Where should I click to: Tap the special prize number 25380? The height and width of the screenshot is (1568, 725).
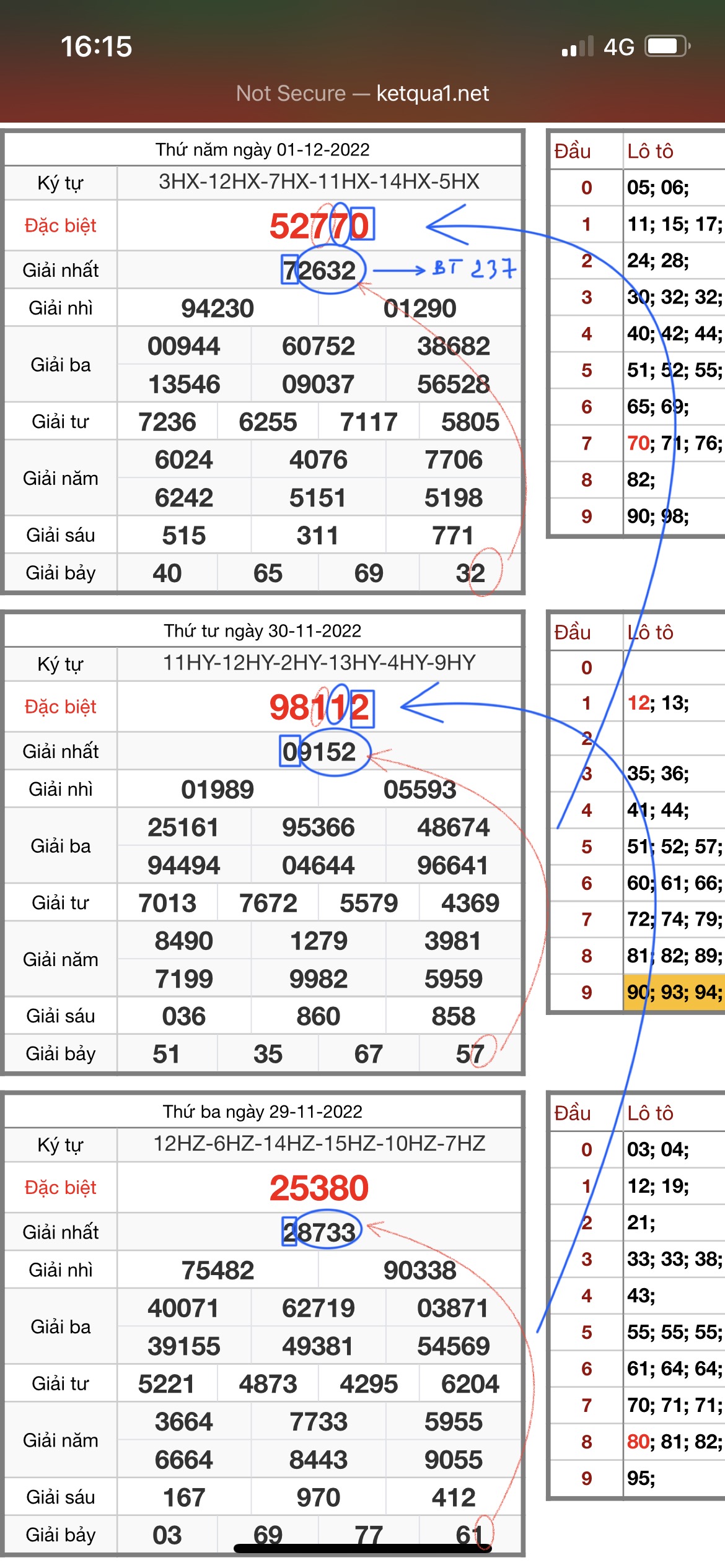click(x=319, y=1188)
